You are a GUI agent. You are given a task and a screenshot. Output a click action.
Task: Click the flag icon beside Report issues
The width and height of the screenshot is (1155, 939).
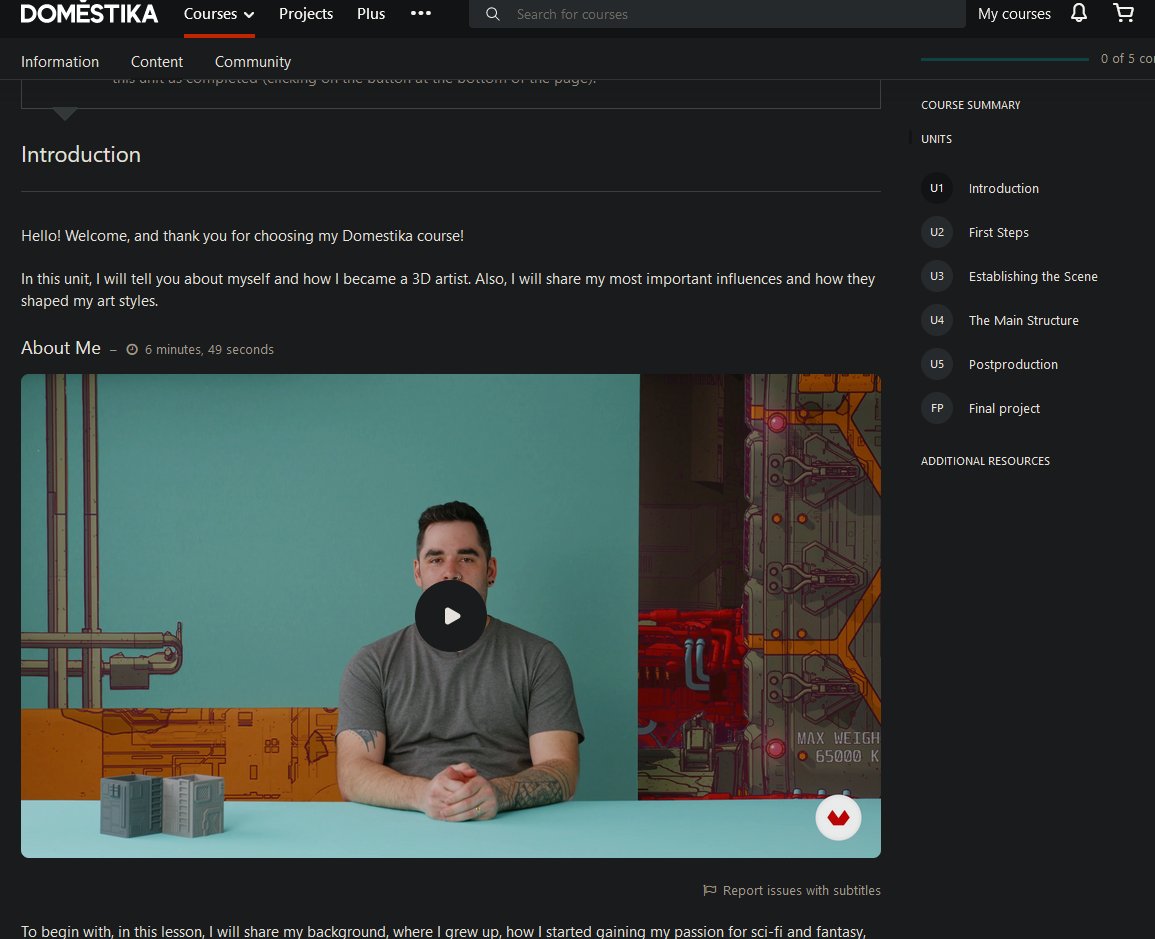pyautogui.click(x=709, y=890)
